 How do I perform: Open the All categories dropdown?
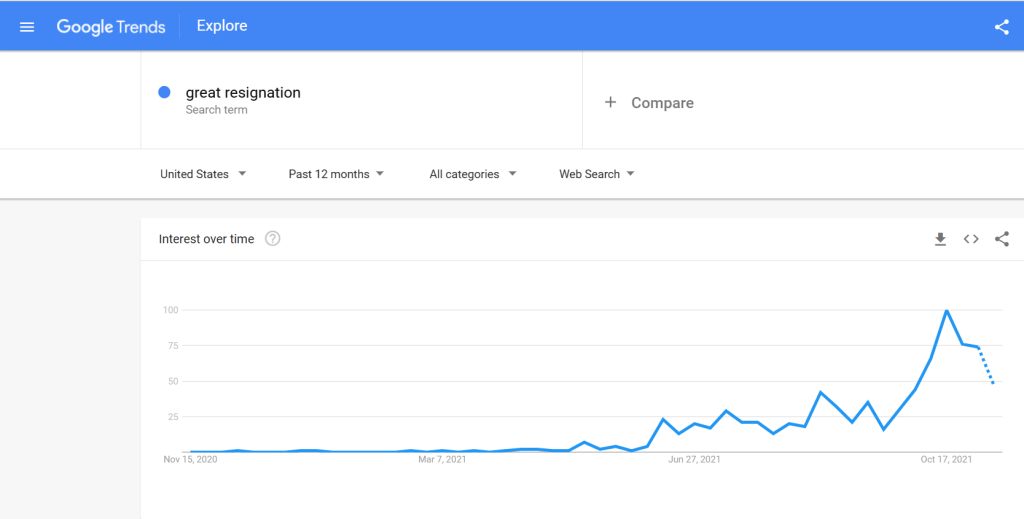pos(473,174)
